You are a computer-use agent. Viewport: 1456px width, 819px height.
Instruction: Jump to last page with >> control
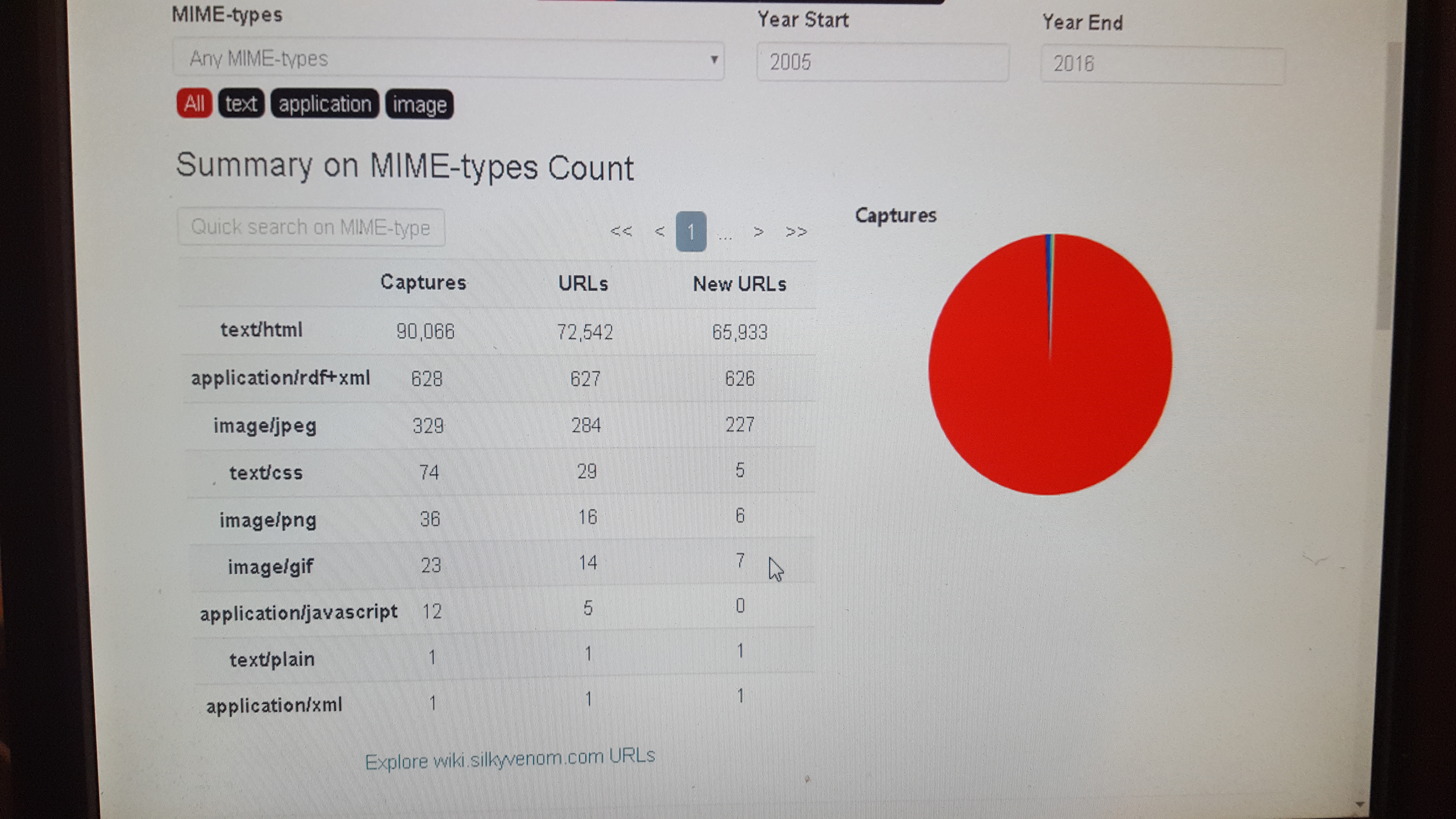click(x=796, y=232)
